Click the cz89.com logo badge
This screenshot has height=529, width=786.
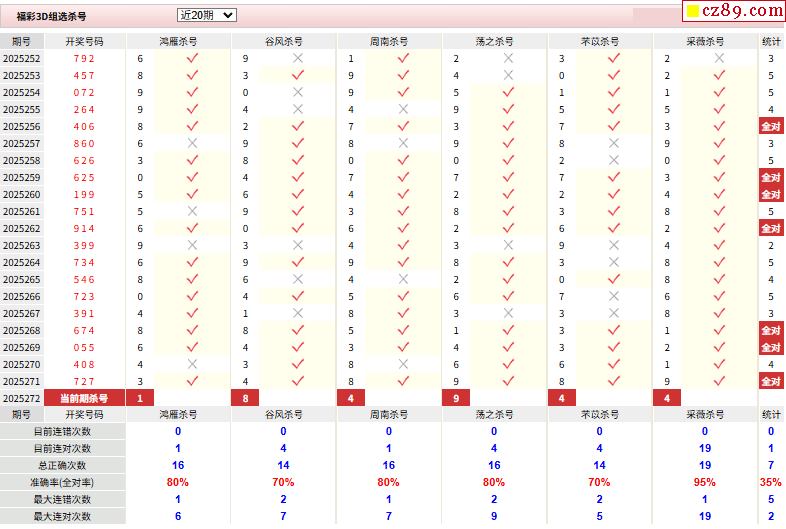[x=732, y=12]
